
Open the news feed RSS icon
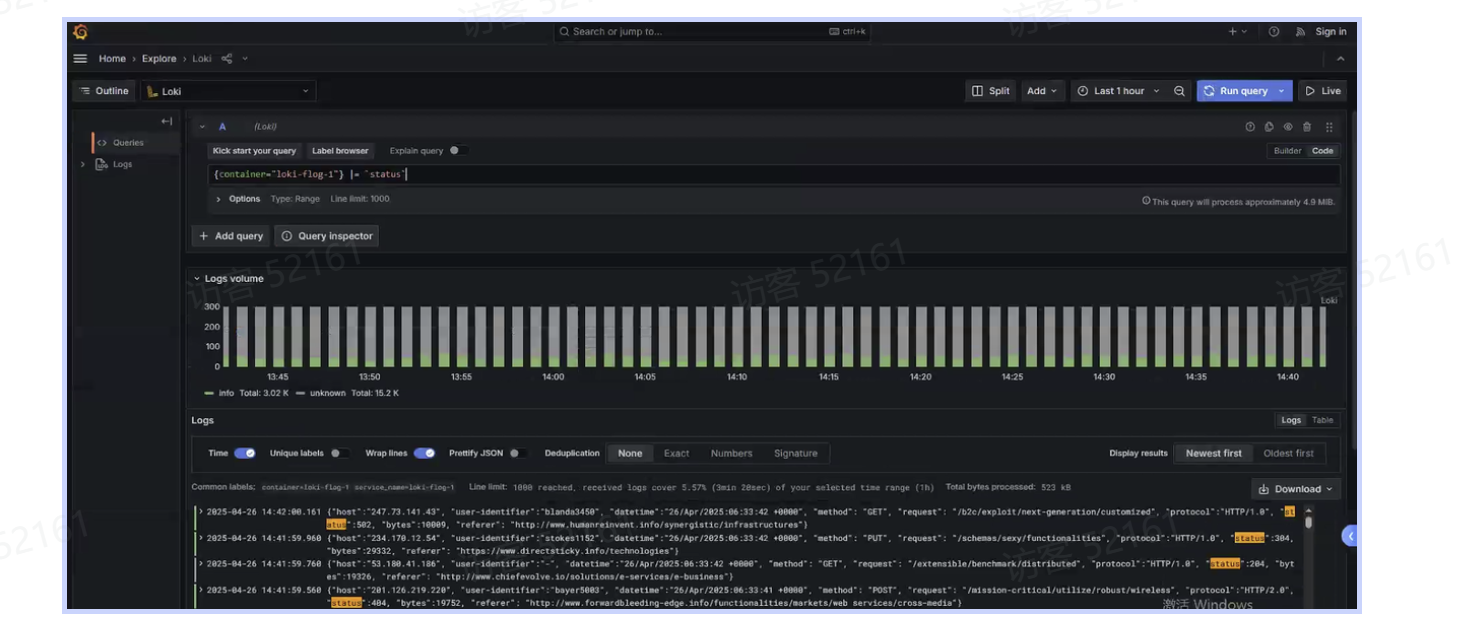pyautogui.click(x=1300, y=32)
